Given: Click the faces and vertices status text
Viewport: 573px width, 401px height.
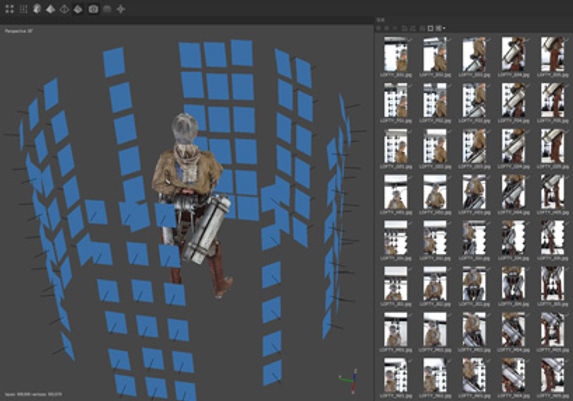Looking at the screenshot, I should pyautogui.click(x=33, y=394).
